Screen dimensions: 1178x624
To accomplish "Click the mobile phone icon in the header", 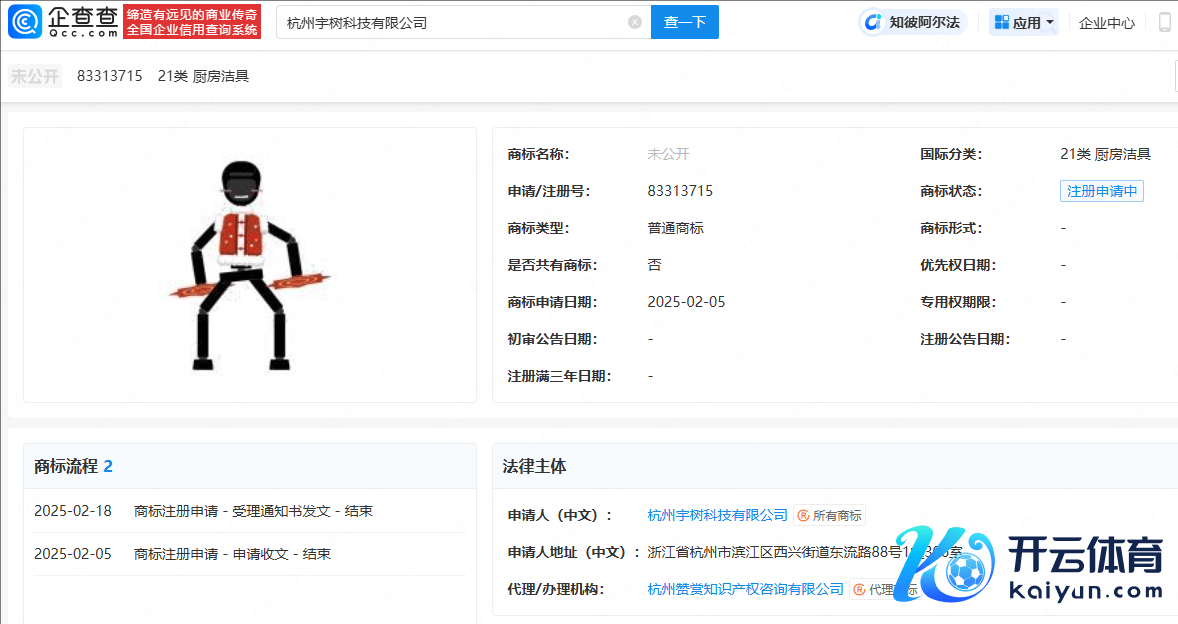I will [1165, 22].
